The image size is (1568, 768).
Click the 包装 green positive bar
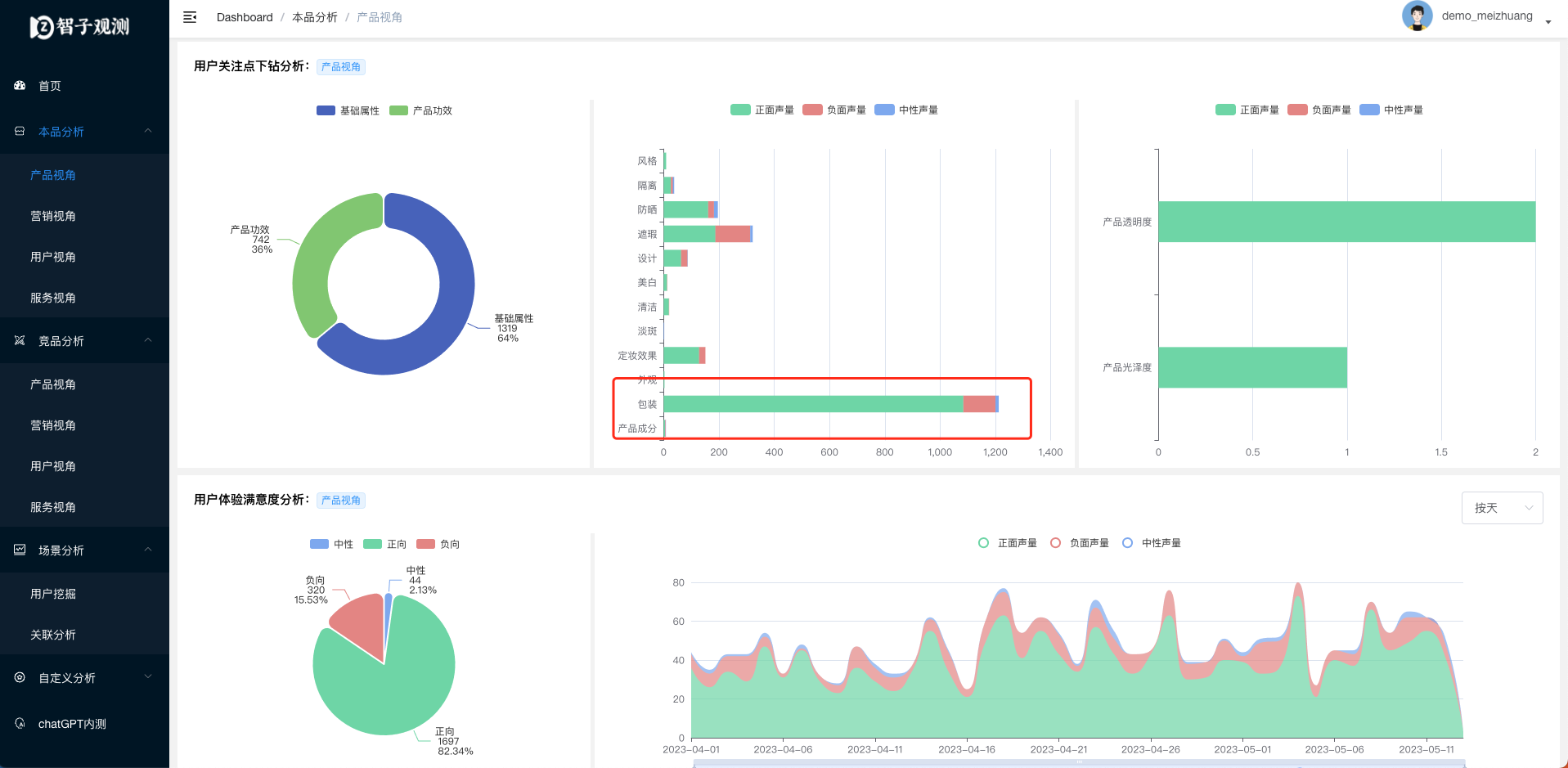tap(813, 404)
